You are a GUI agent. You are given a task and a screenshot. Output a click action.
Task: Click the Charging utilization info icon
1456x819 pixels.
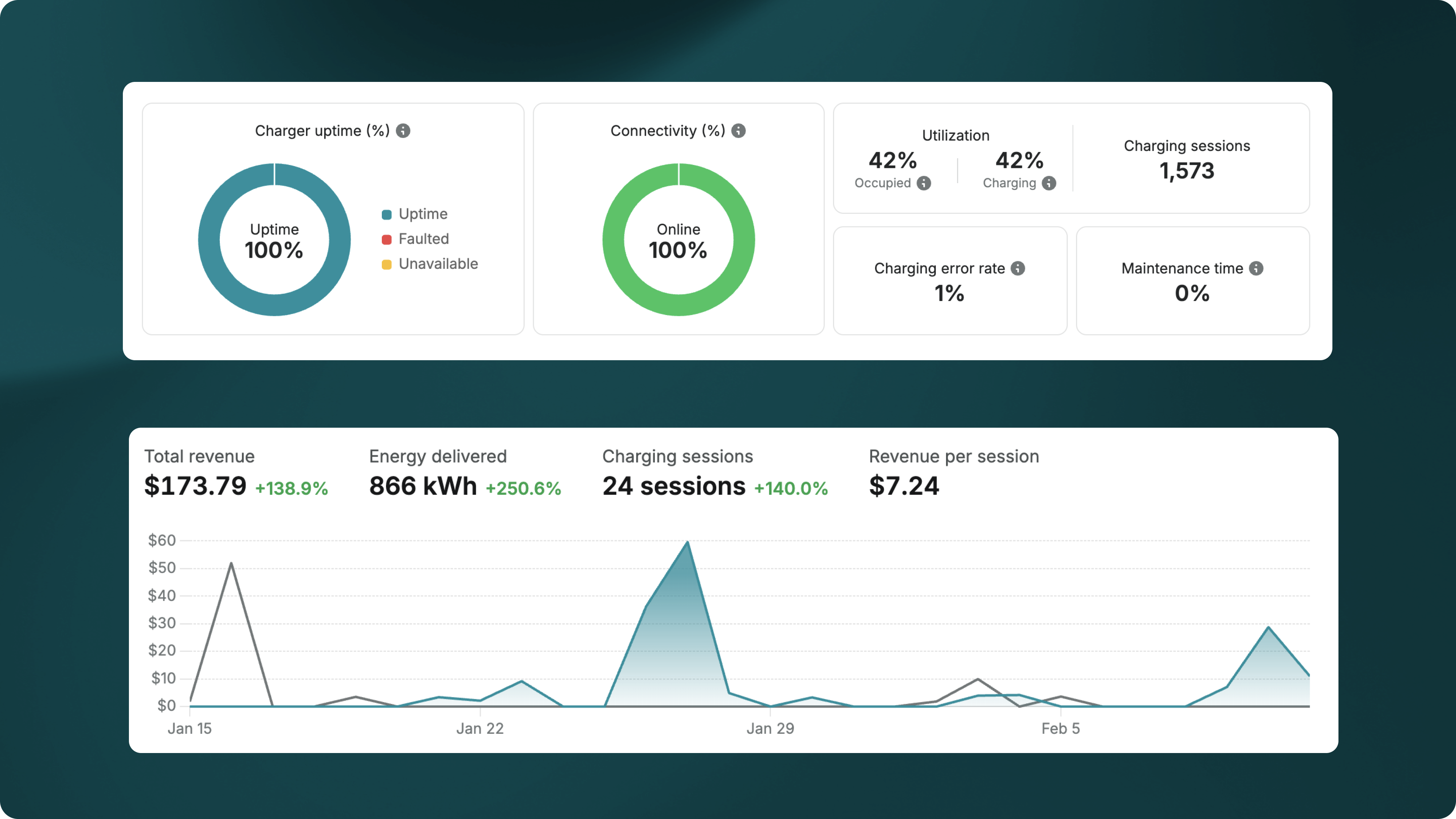[x=1049, y=183]
